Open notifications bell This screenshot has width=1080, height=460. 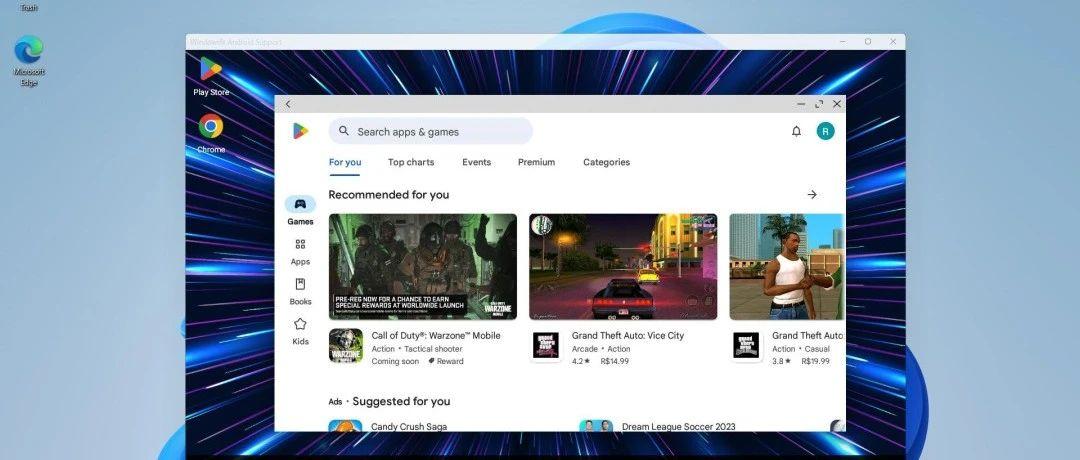[x=796, y=131]
